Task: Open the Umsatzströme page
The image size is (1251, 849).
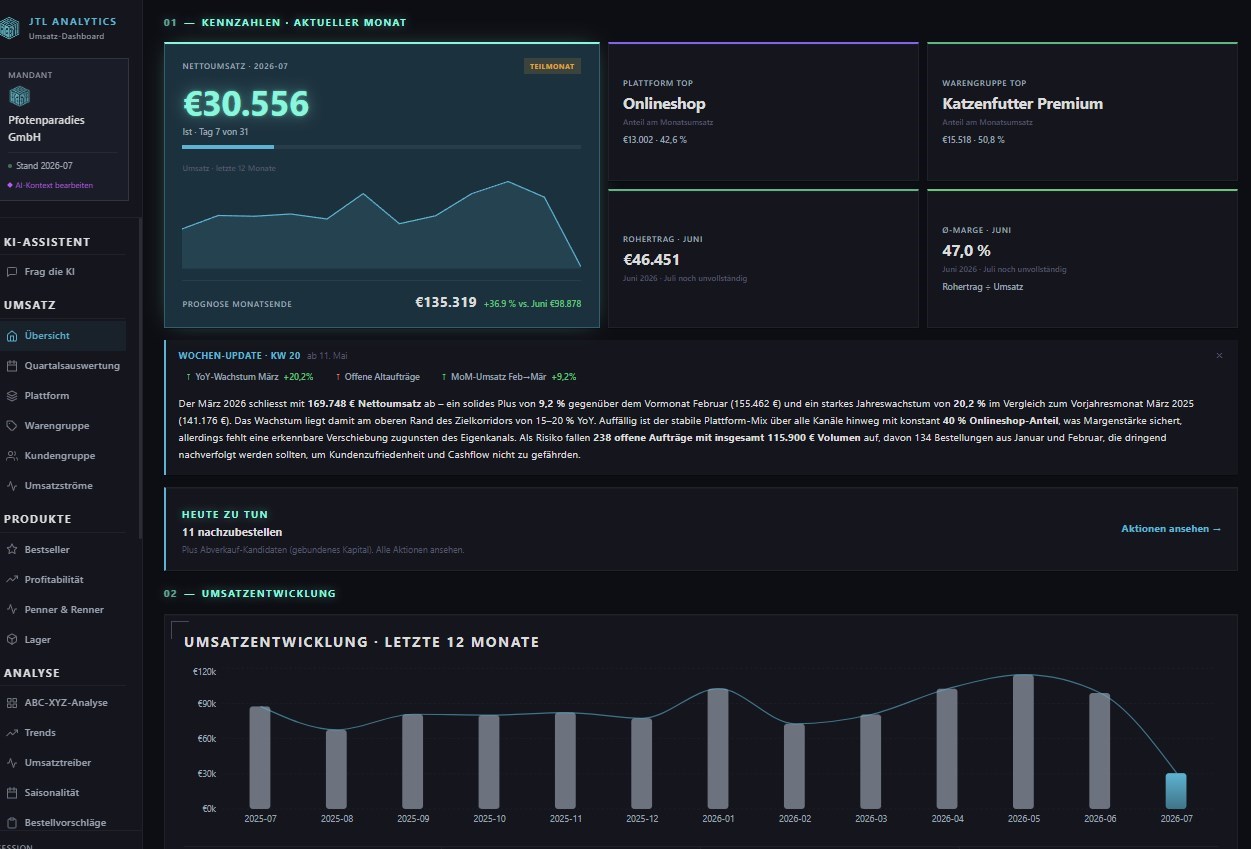Action: pyautogui.click(x=63, y=486)
